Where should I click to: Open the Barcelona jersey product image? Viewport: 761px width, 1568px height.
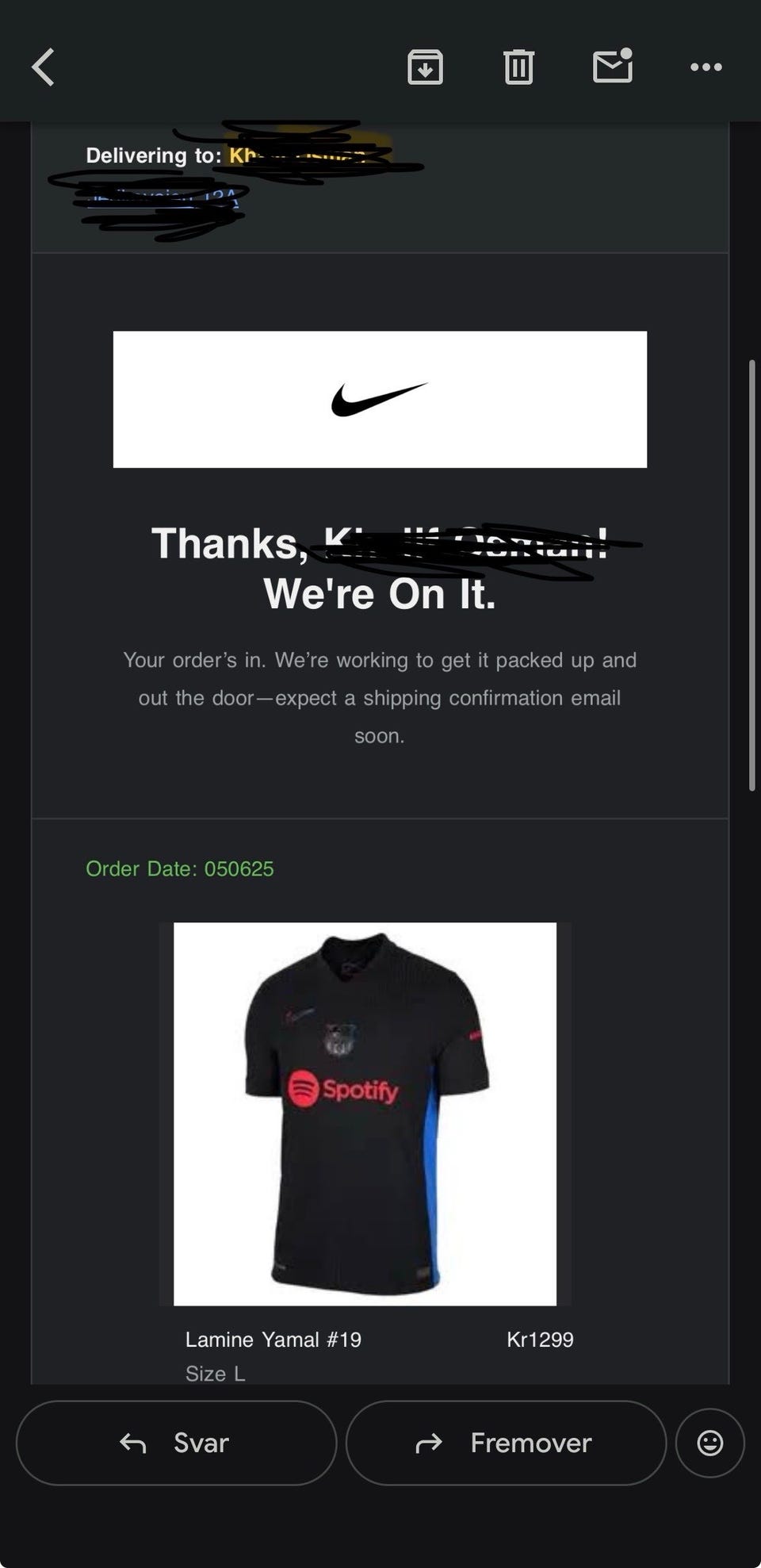(x=365, y=1114)
